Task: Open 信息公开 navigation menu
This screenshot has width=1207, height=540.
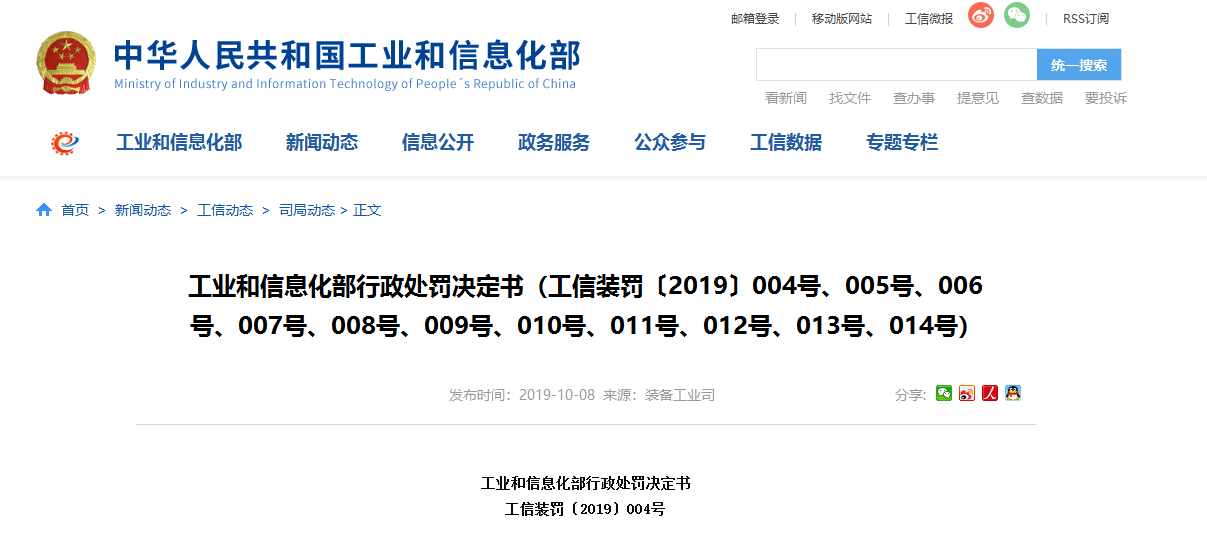Action: click(438, 143)
